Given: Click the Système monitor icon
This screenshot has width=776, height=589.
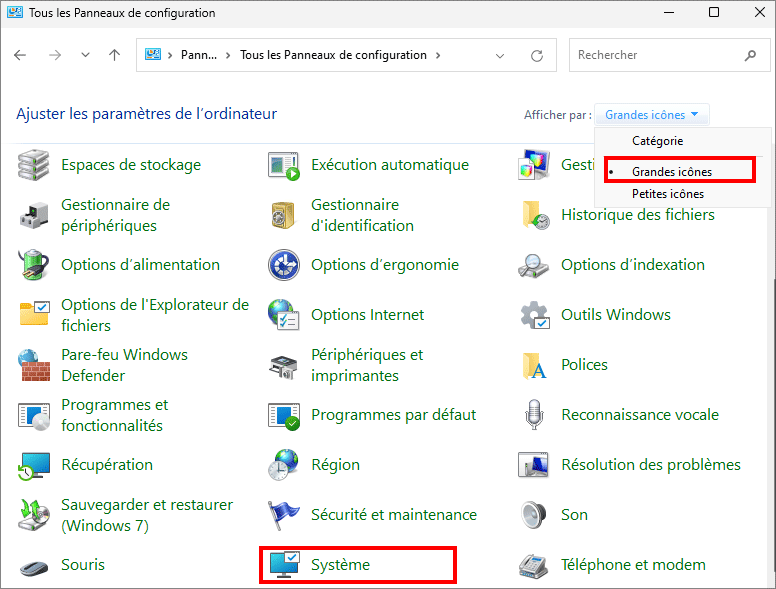Looking at the screenshot, I should [x=284, y=565].
